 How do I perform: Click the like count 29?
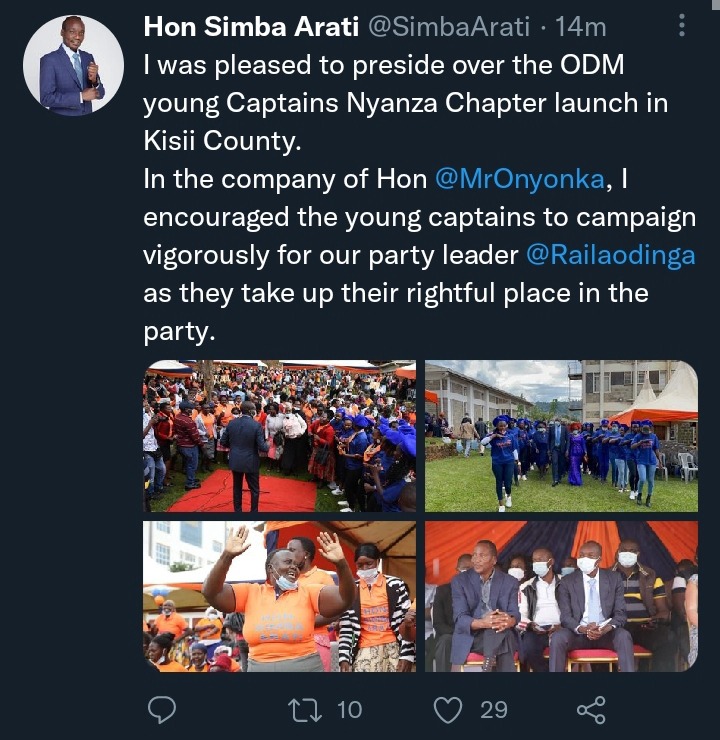pos(494,710)
